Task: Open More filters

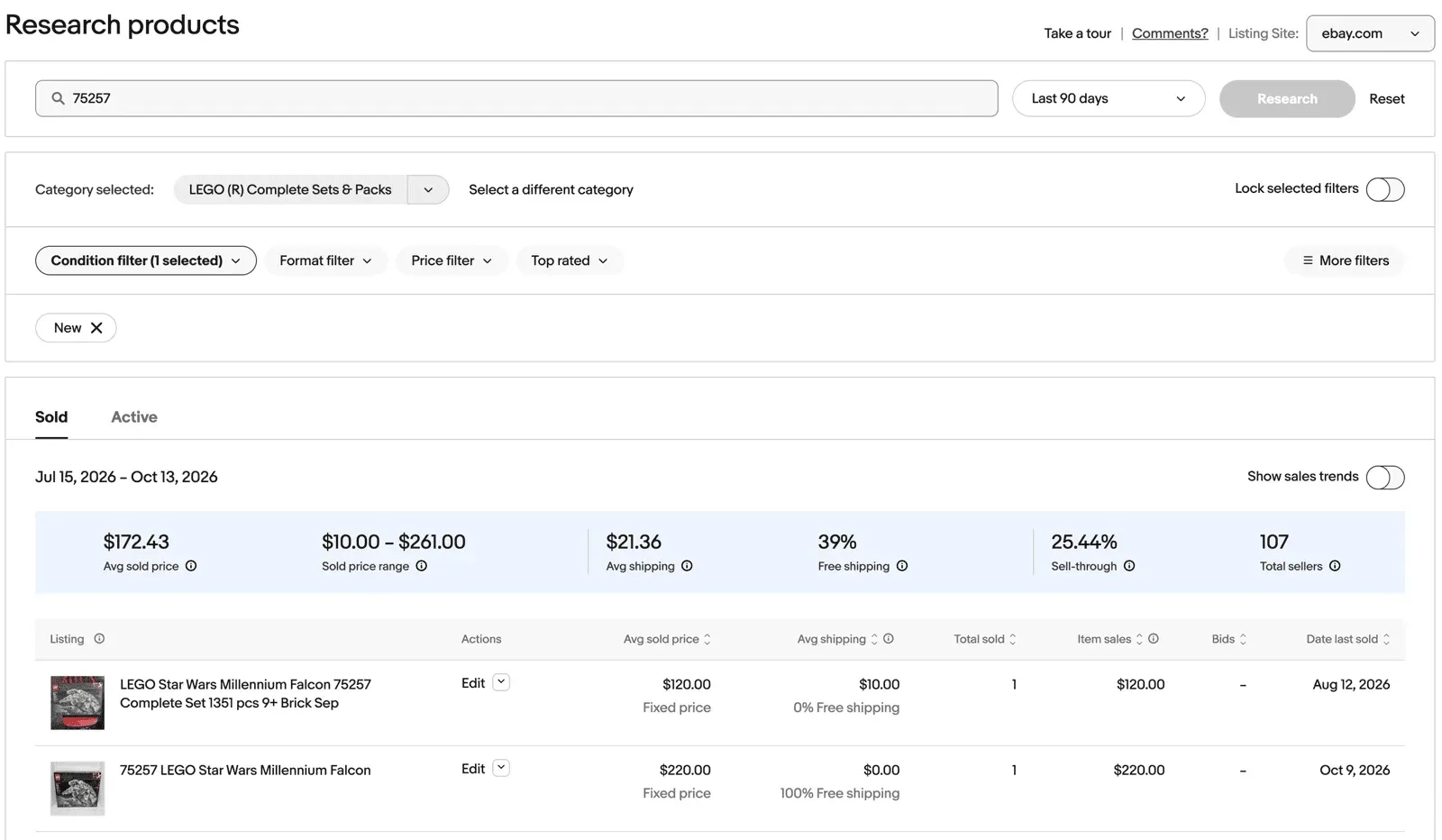Action: pos(1346,260)
